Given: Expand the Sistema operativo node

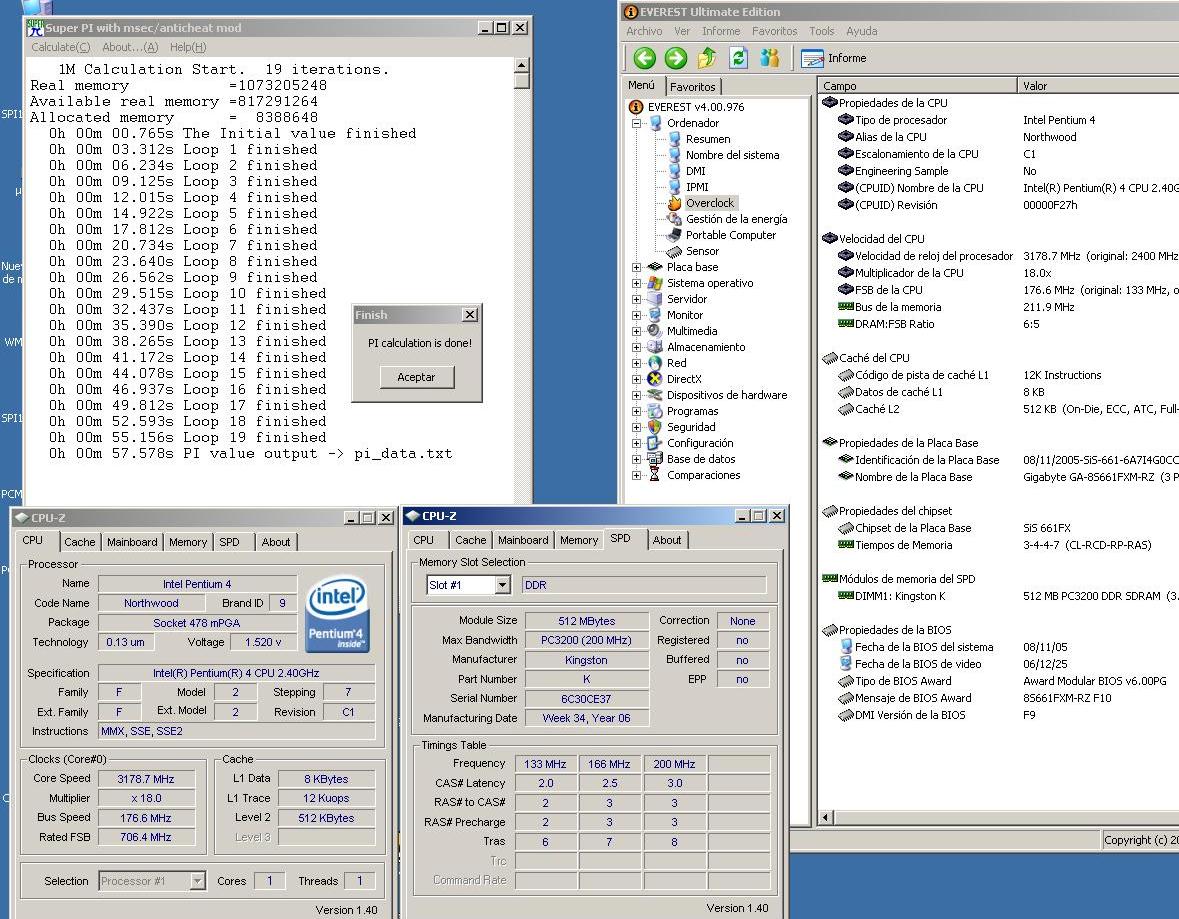Looking at the screenshot, I should 636,284.
